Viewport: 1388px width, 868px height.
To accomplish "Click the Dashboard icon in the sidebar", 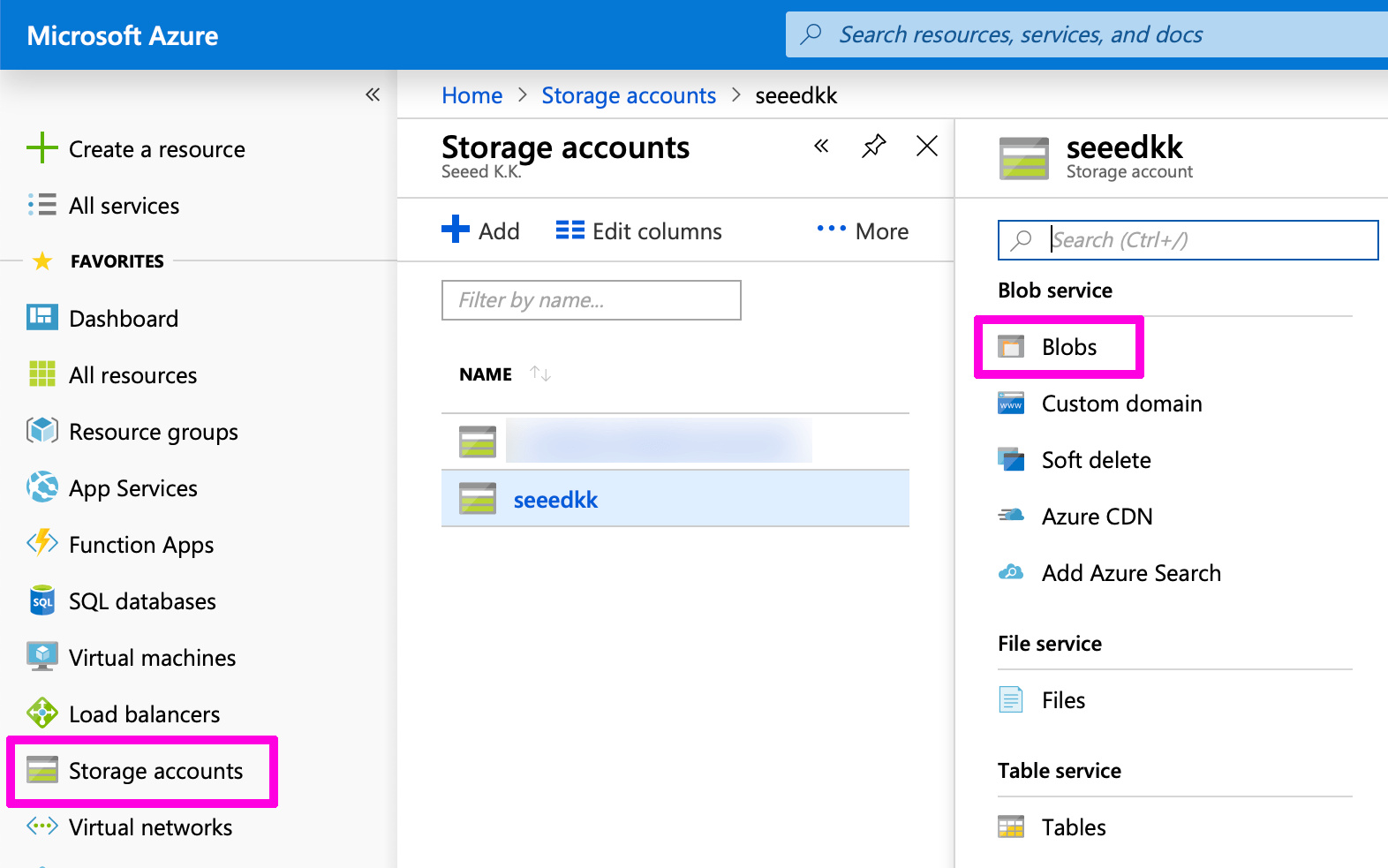I will (x=41, y=317).
